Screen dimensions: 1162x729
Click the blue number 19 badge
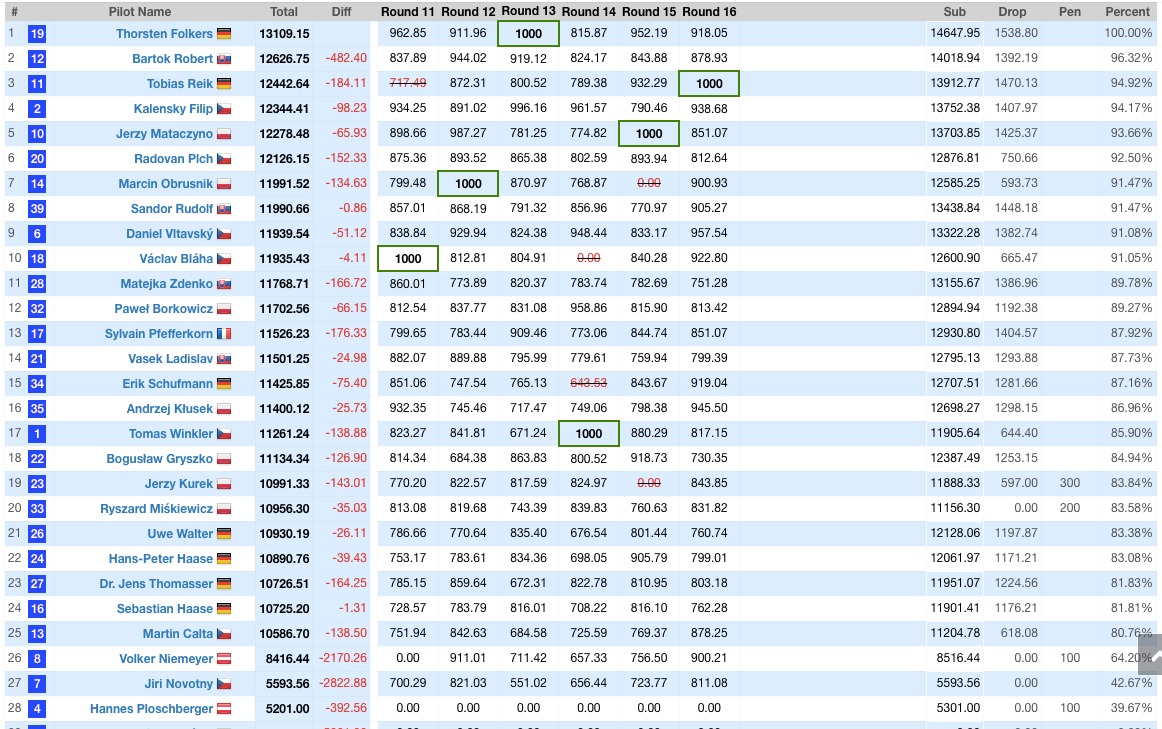point(37,34)
